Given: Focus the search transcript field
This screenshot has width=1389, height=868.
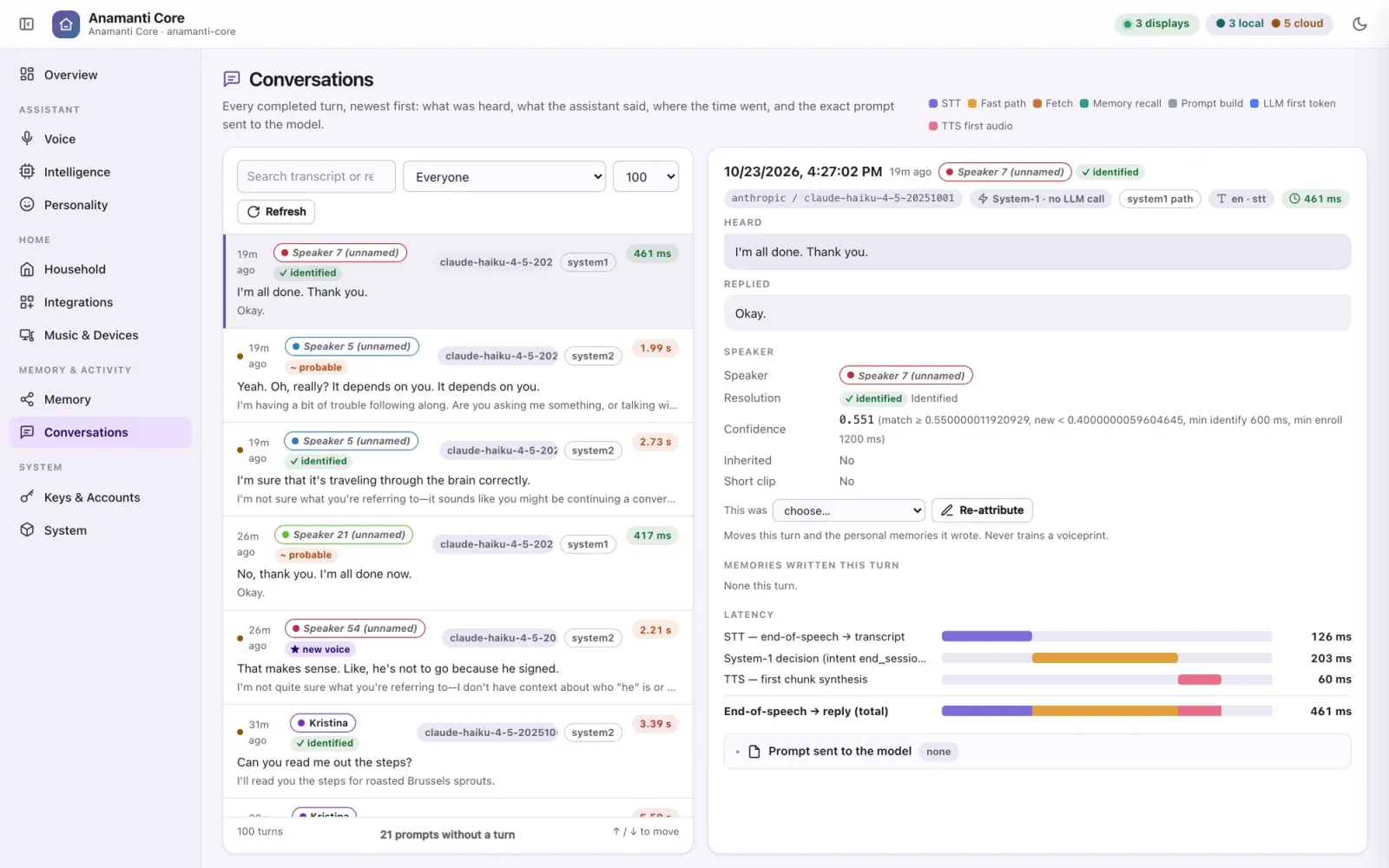Looking at the screenshot, I should [x=316, y=176].
